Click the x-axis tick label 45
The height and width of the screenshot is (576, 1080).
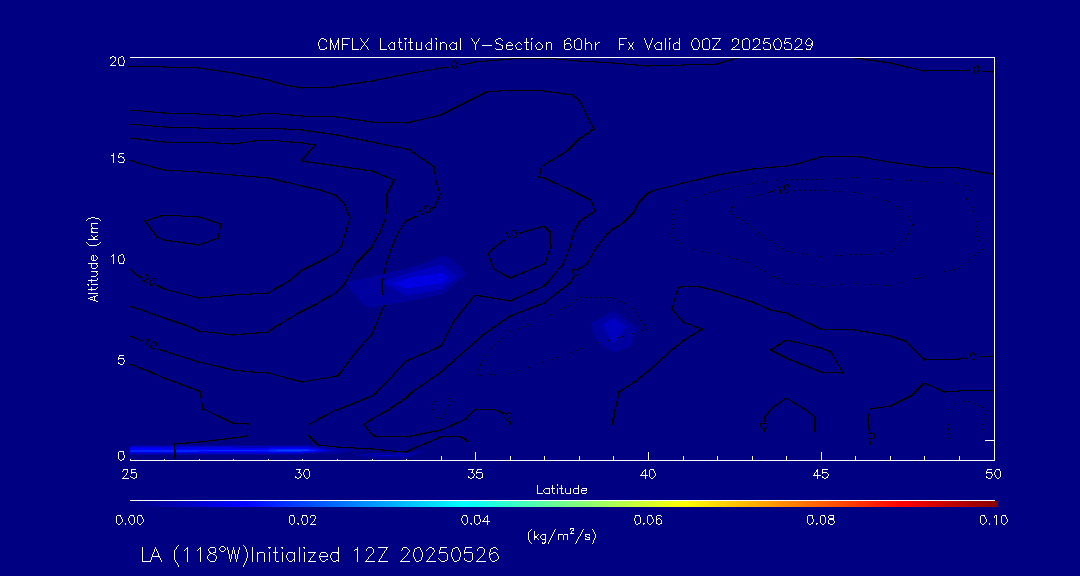pos(821,473)
